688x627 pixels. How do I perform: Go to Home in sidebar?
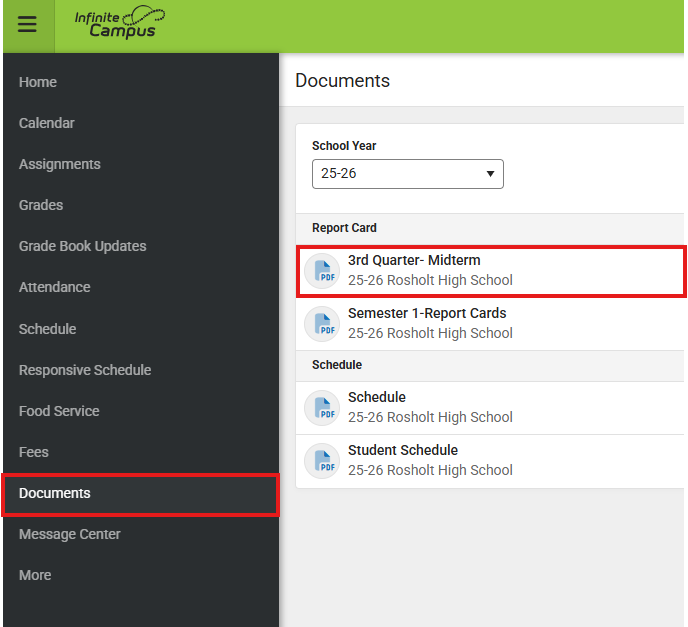38,82
